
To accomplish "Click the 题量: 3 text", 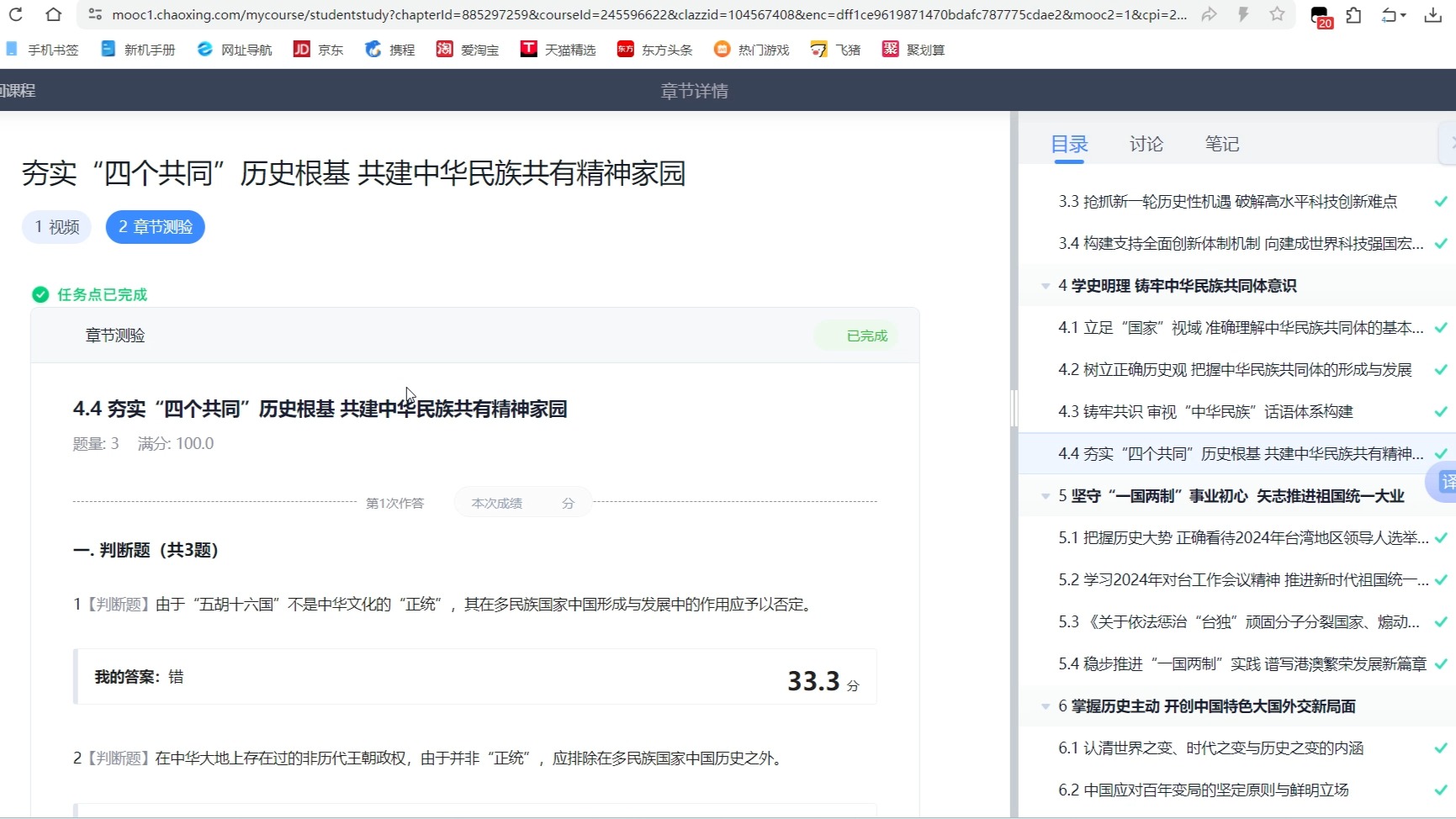I will pyautogui.click(x=96, y=444).
